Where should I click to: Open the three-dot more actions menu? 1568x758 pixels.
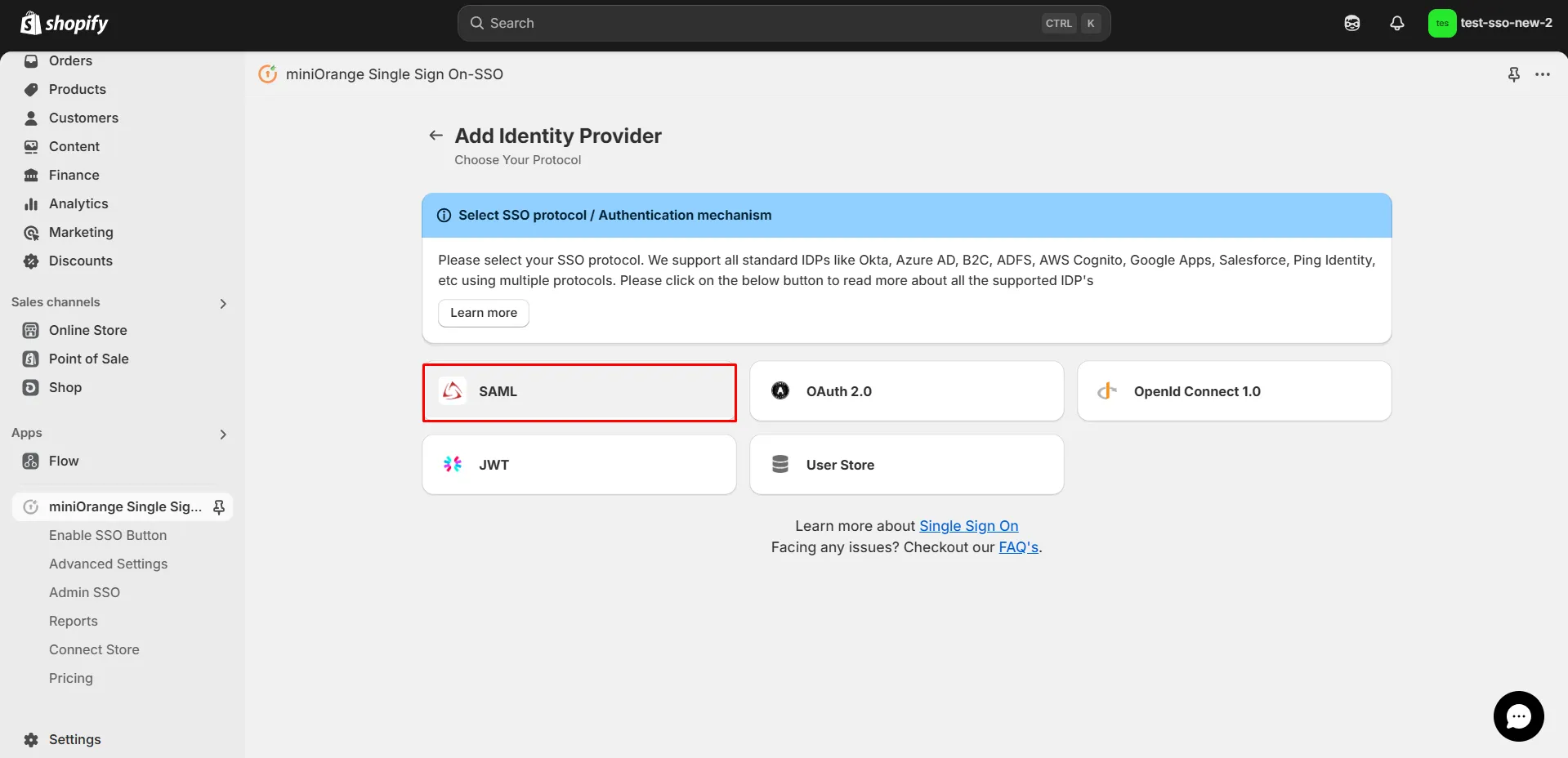pos(1543,74)
